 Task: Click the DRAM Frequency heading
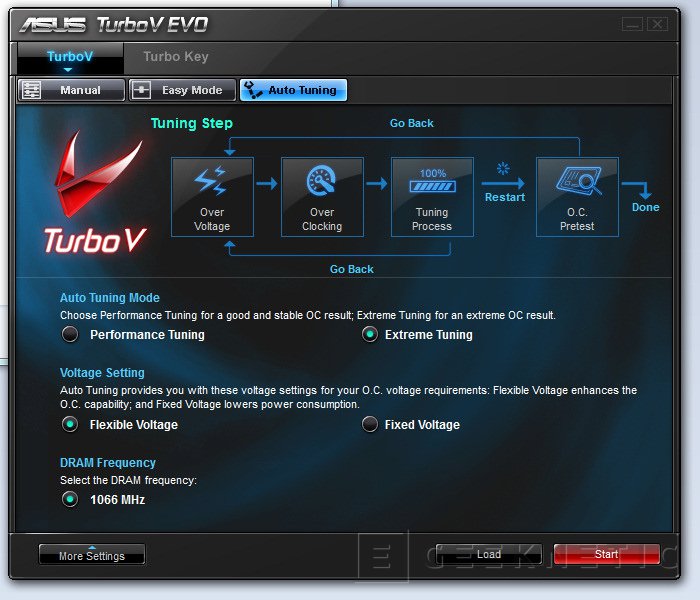[108, 463]
